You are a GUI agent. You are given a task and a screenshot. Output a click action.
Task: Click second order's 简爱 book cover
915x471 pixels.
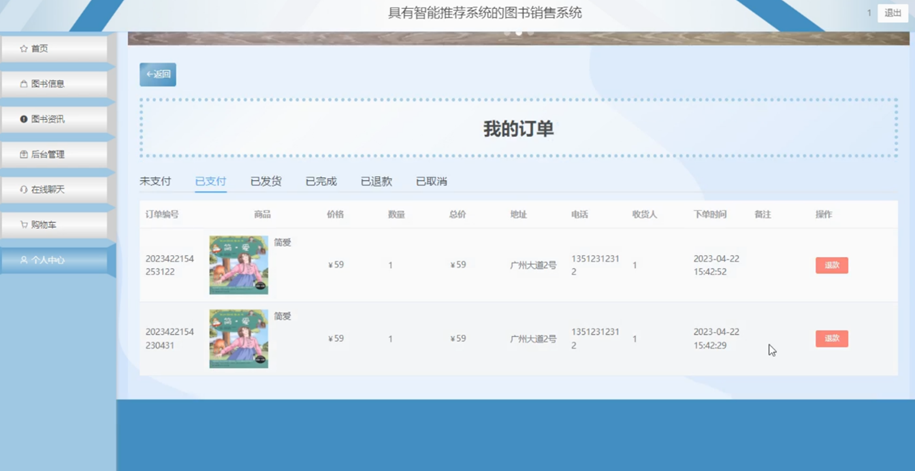(239, 339)
